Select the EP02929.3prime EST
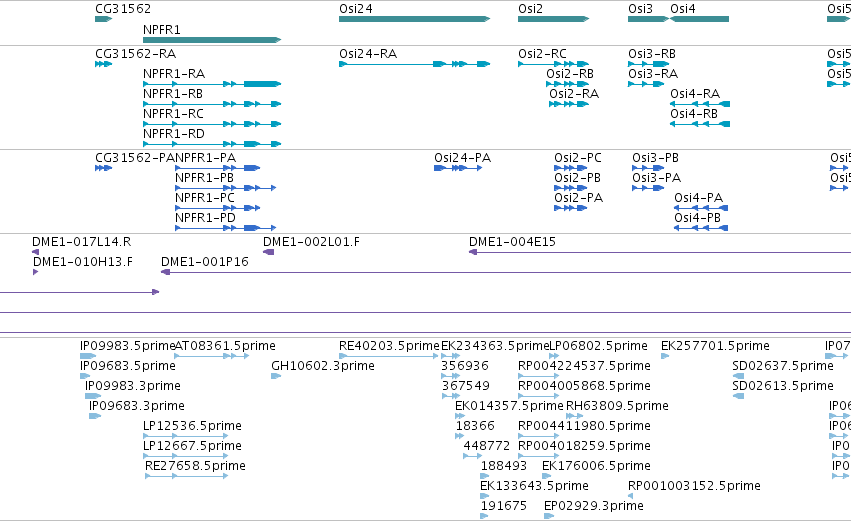Screen dimensions: 851x521 tap(549, 516)
